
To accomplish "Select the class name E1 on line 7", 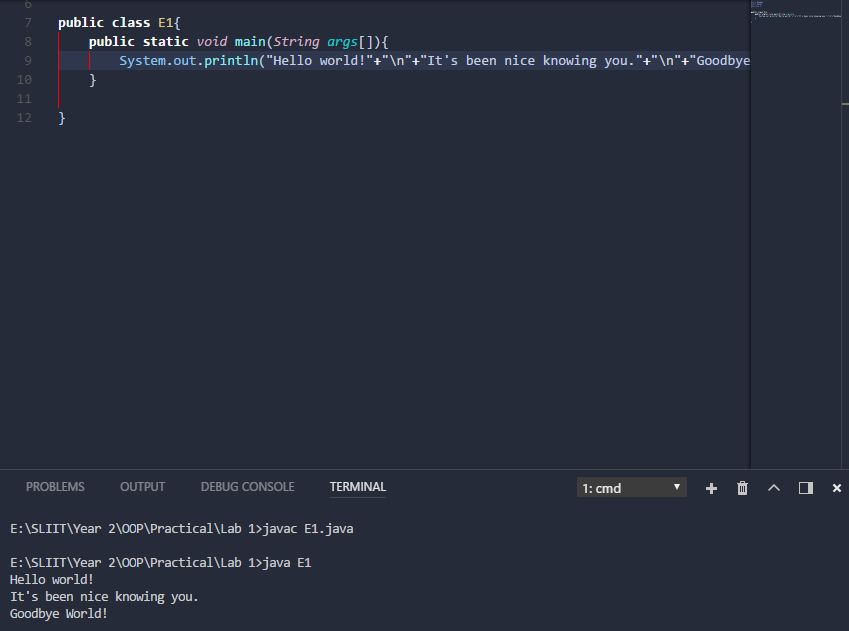I will click(166, 22).
